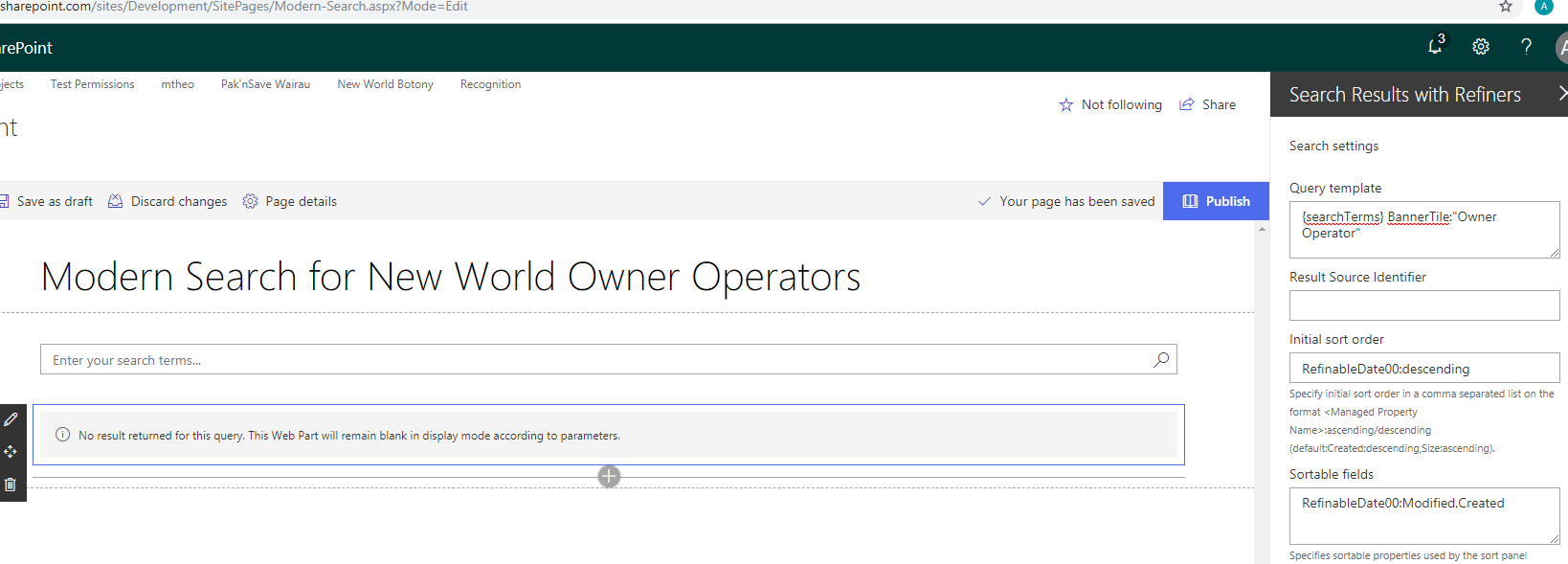The image size is (1568, 564).
Task: Open the help question mark icon
Action: pos(1526,47)
